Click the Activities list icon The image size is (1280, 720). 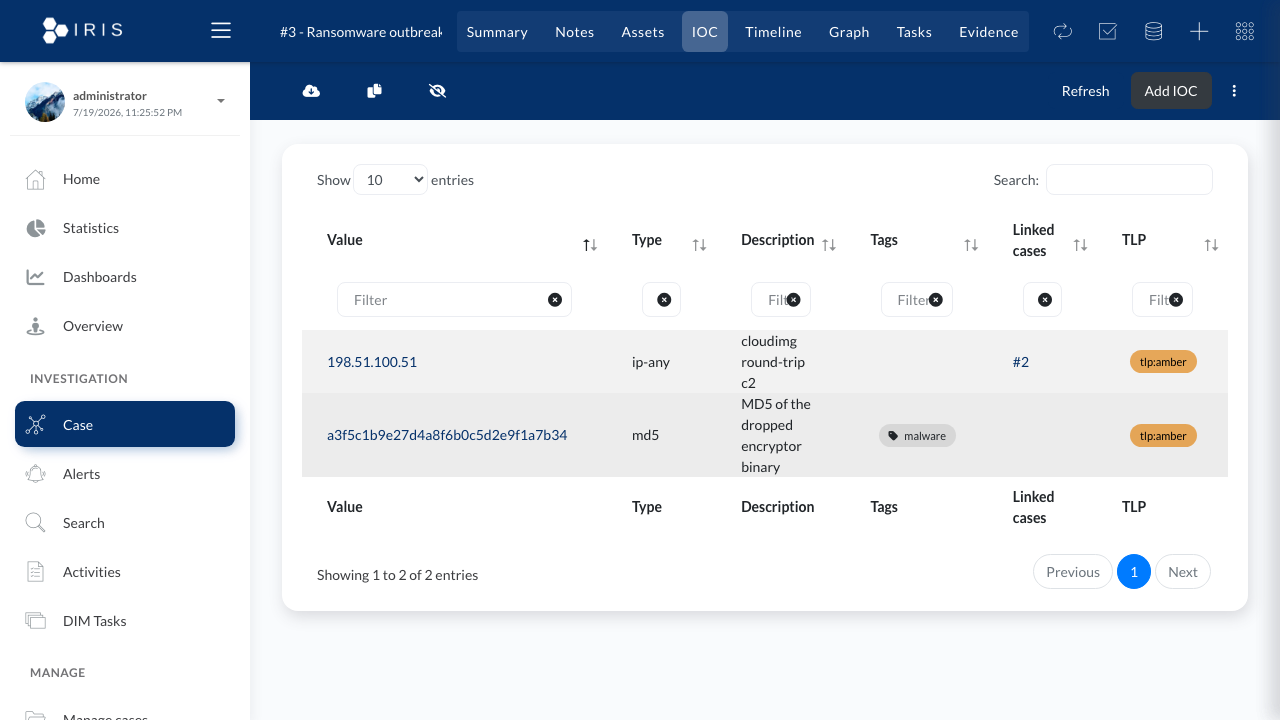[x=35, y=572]
